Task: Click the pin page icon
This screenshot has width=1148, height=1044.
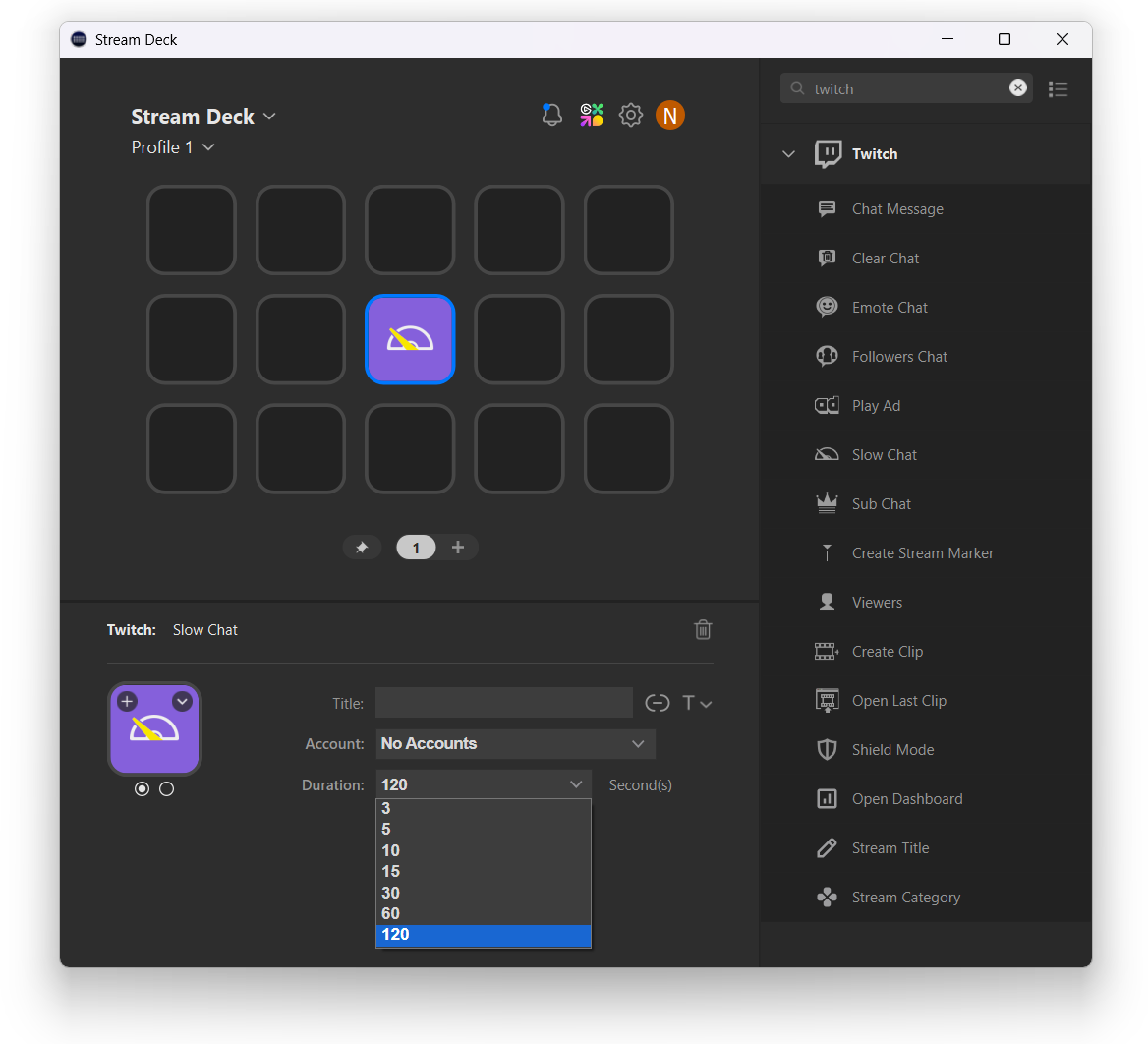Action: [362, 547]
